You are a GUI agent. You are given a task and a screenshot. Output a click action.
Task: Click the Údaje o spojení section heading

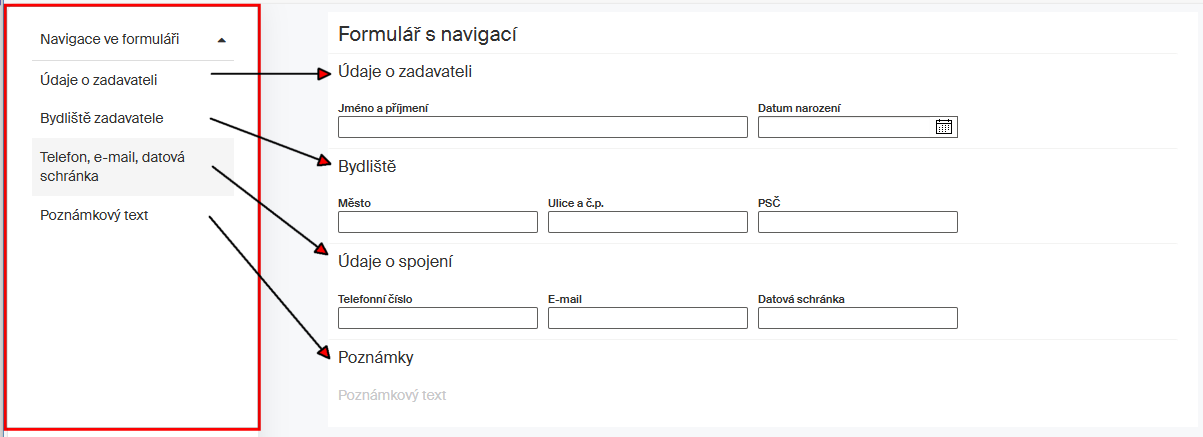click(x=396, y=262)
